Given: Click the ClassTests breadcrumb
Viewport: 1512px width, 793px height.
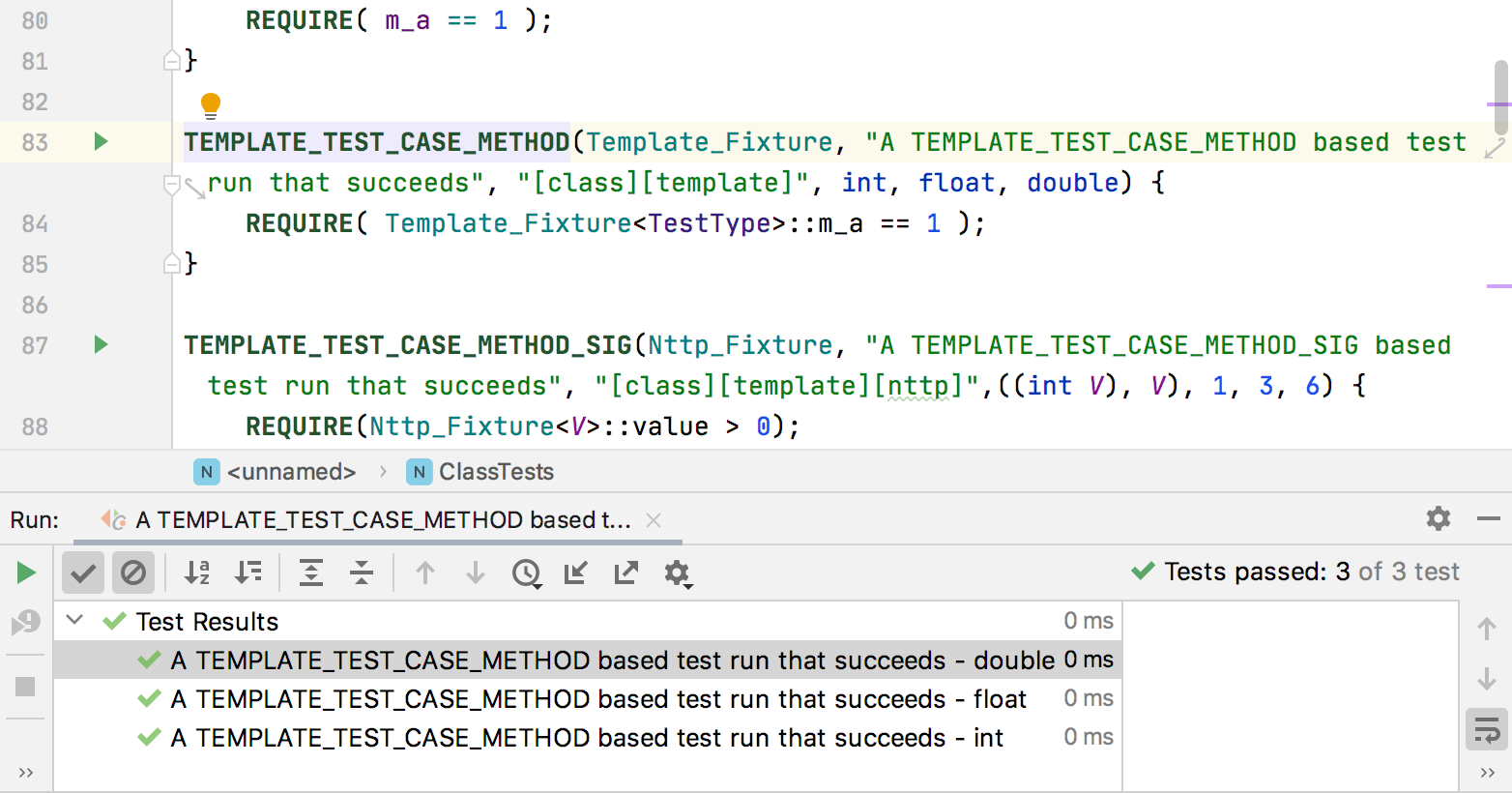Looking at the screenshot, I should pyautogui.click(x=495, y=472).
